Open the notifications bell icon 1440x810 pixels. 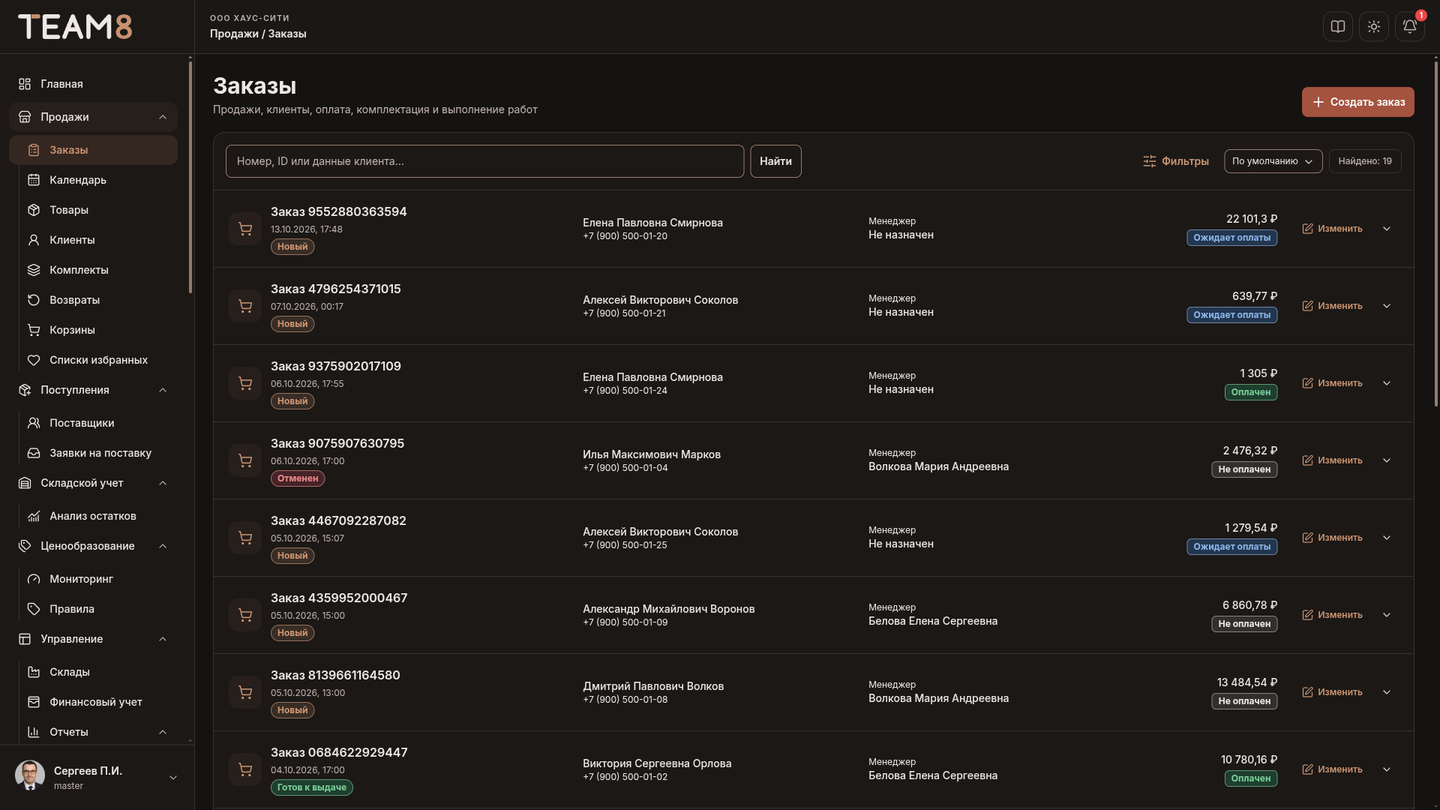pyautogui.click(x=1410, y=27)
